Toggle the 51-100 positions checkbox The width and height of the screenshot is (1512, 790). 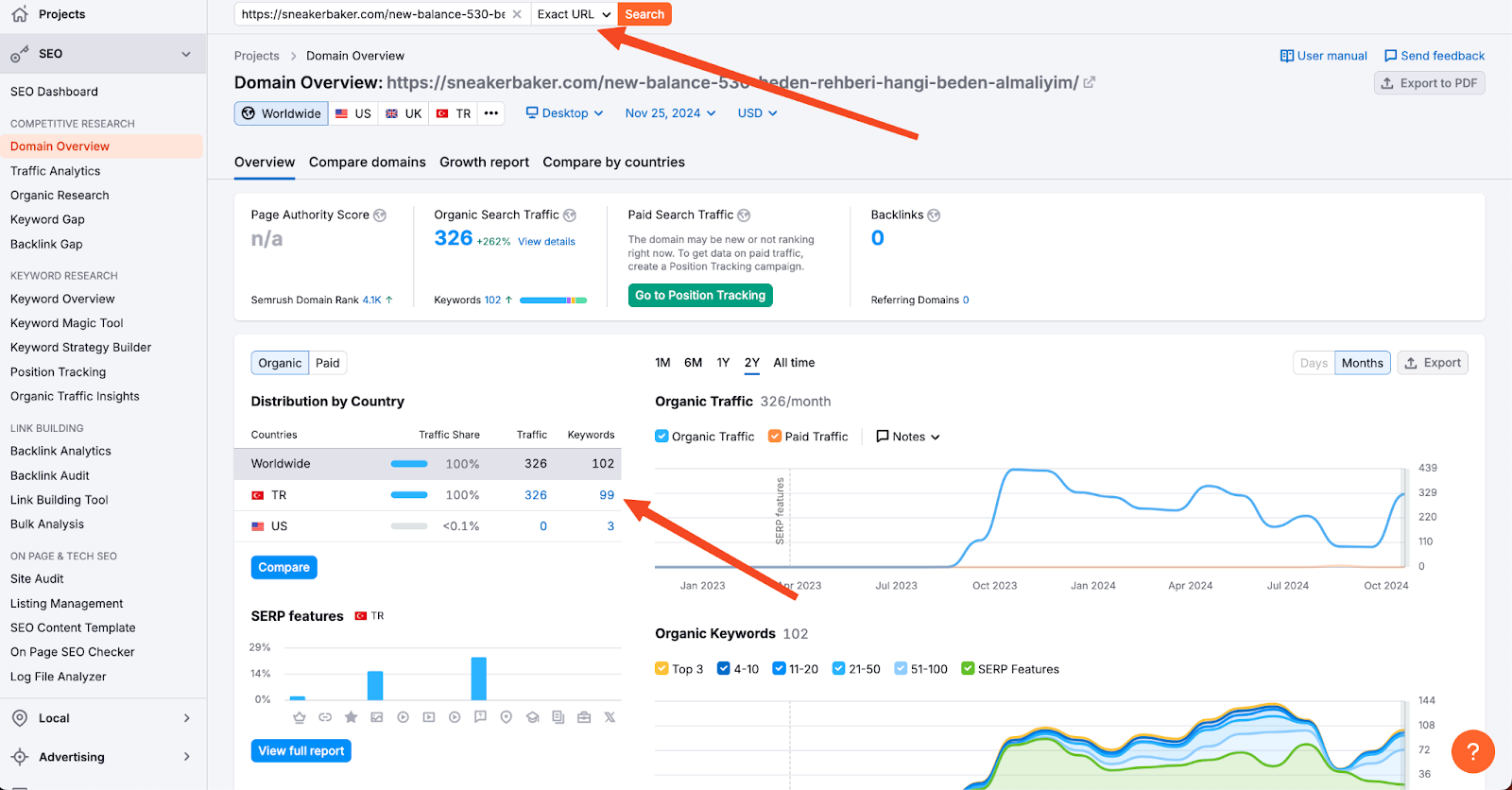coord(901,669)
